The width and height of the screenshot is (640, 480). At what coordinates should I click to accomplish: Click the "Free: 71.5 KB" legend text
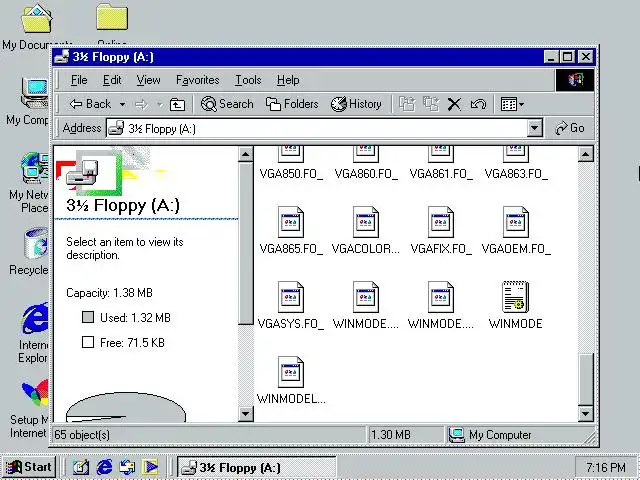(132, 342)
